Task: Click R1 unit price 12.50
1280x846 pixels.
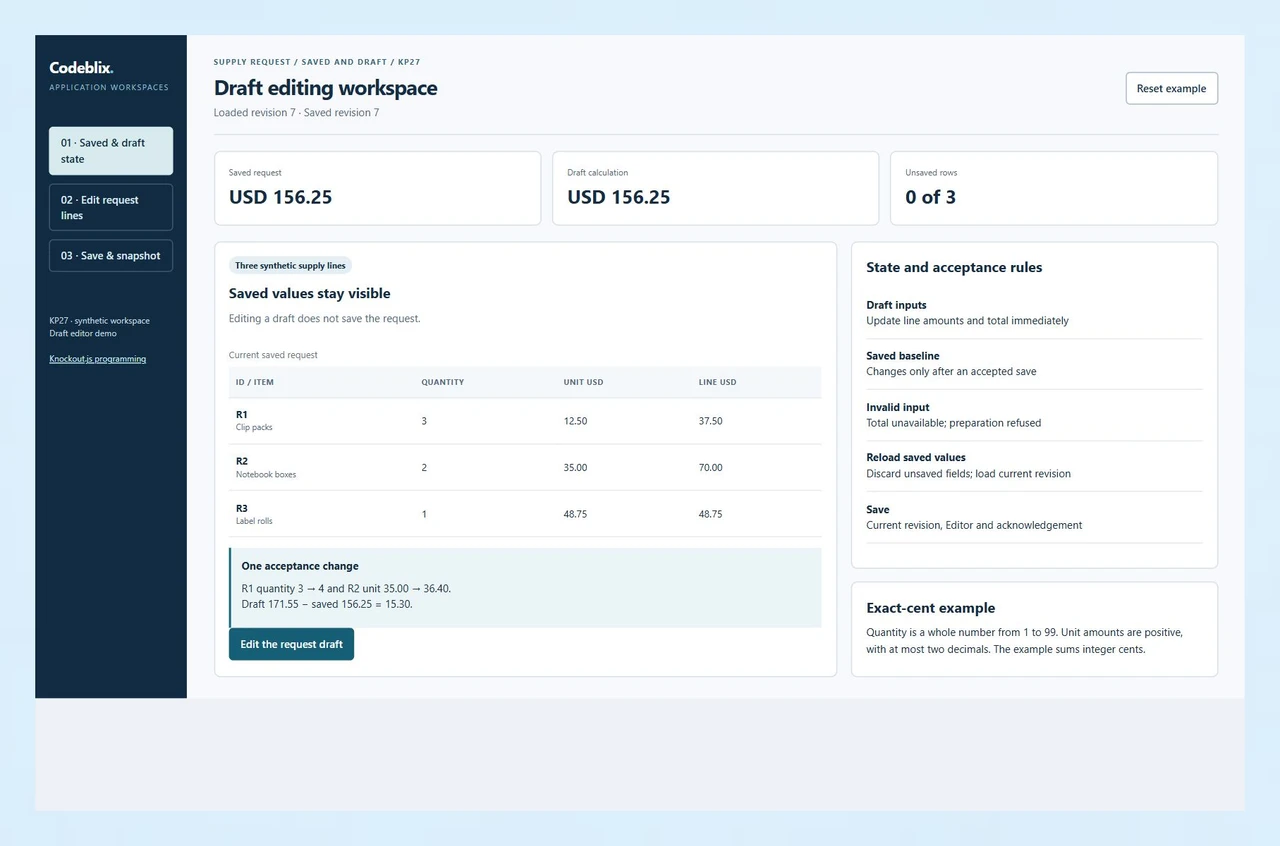Action: coord(575,421)
